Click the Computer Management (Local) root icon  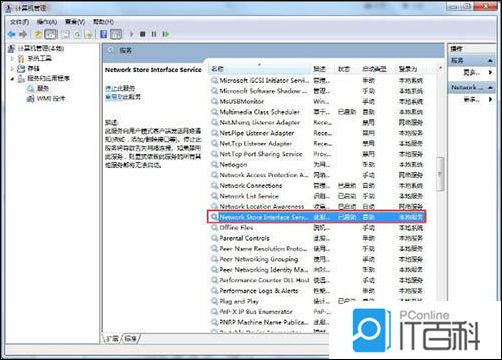click(12, 48)
